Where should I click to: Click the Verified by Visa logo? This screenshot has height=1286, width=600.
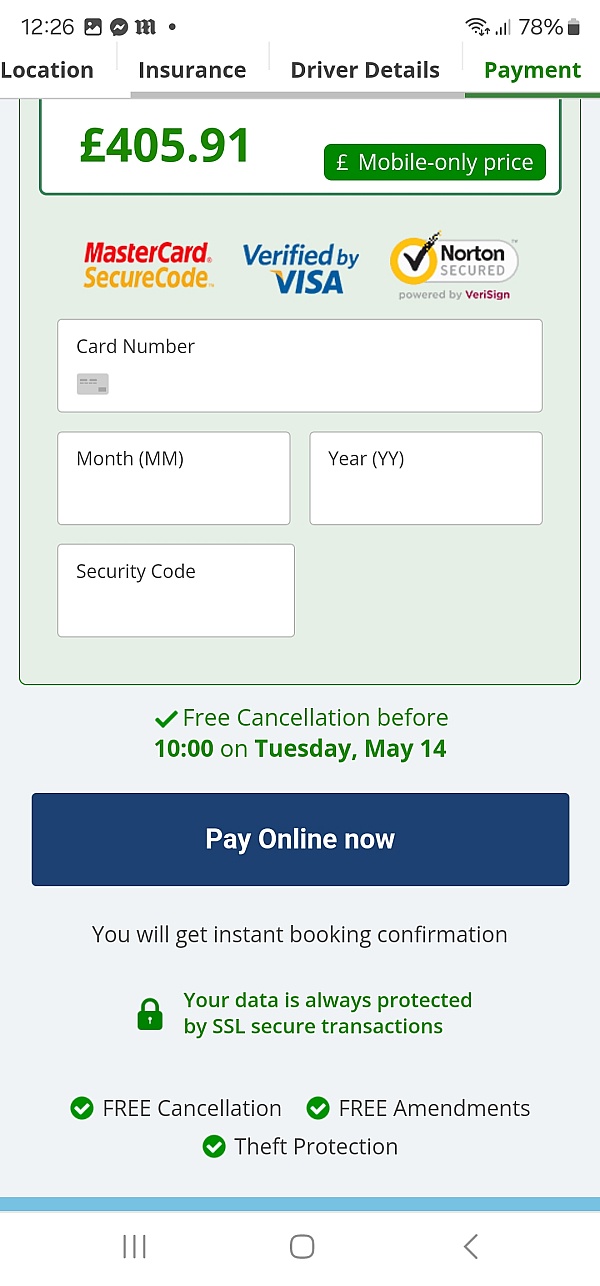tap(300, 263)
